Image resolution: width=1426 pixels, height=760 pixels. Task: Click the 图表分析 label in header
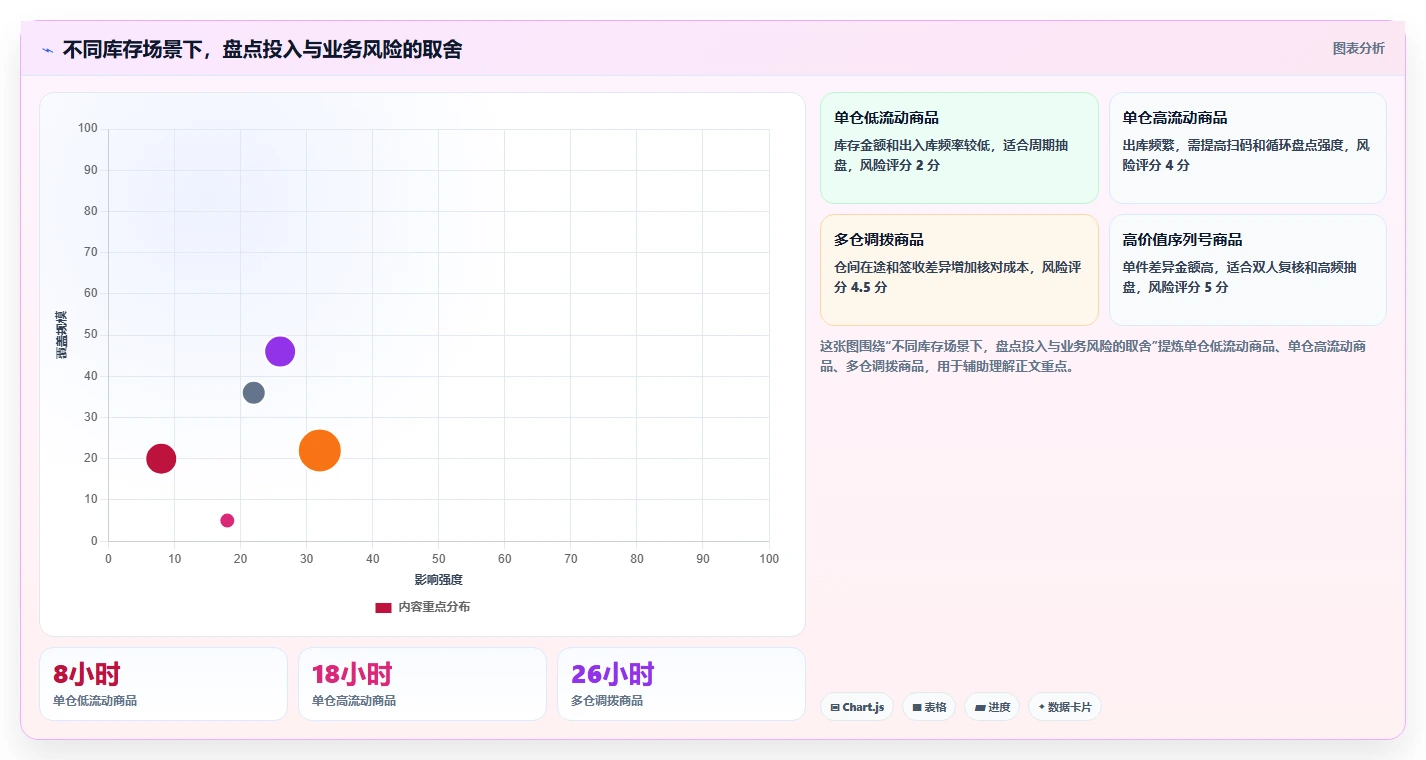[x=1358, y=48]
